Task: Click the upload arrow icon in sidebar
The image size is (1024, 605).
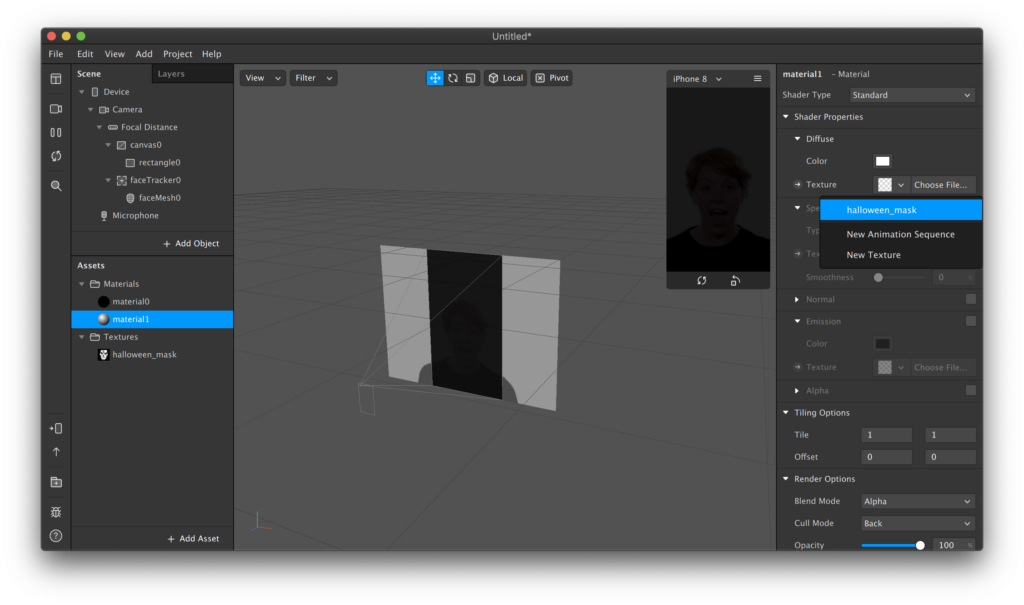Action: [56, 452]
